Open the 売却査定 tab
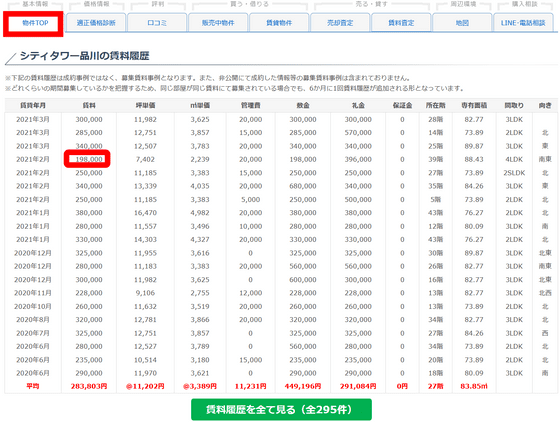The image size is (560, 422). (x=340, y=23)
